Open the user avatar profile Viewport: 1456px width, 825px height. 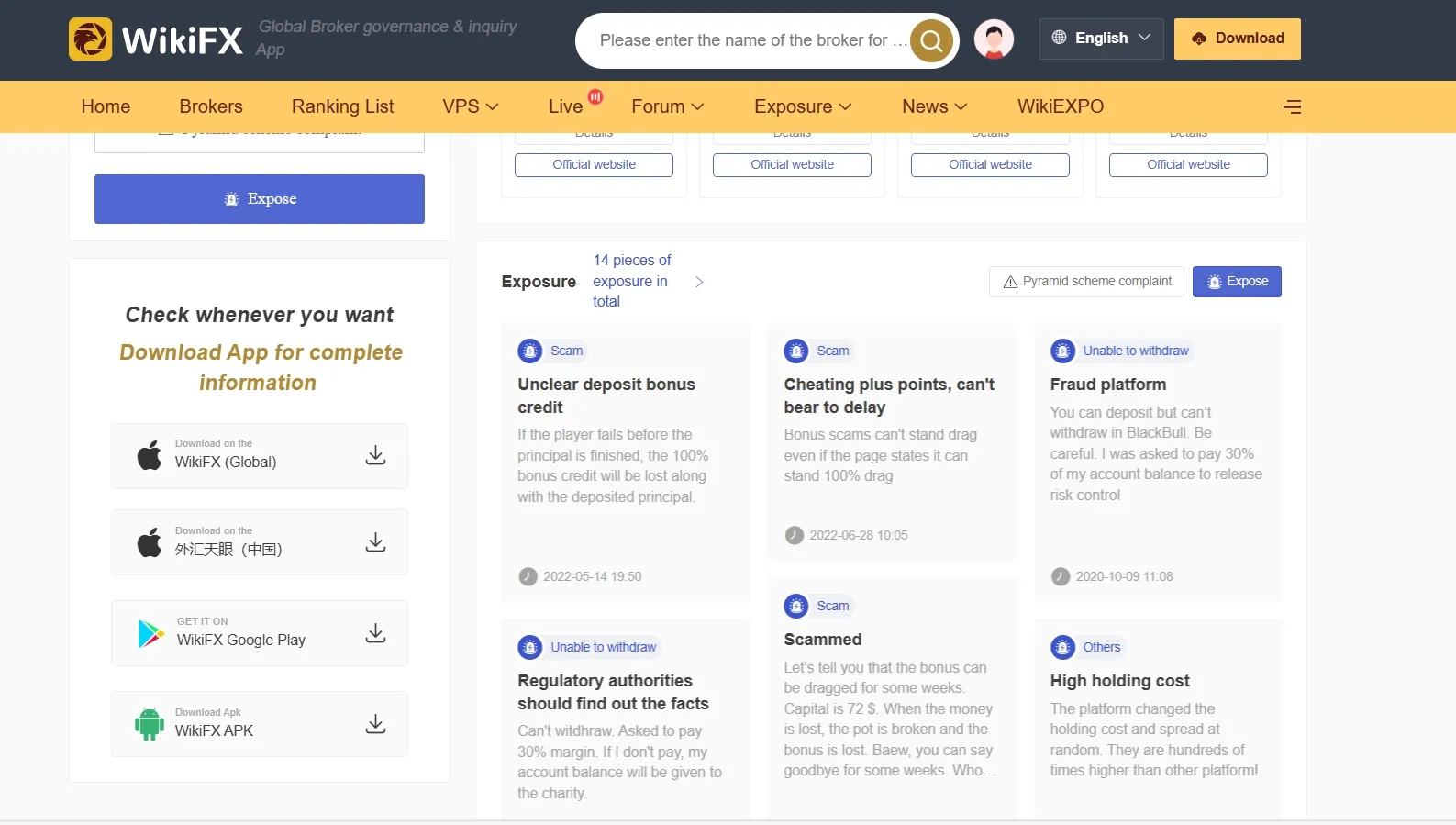[x=994, y=39]
